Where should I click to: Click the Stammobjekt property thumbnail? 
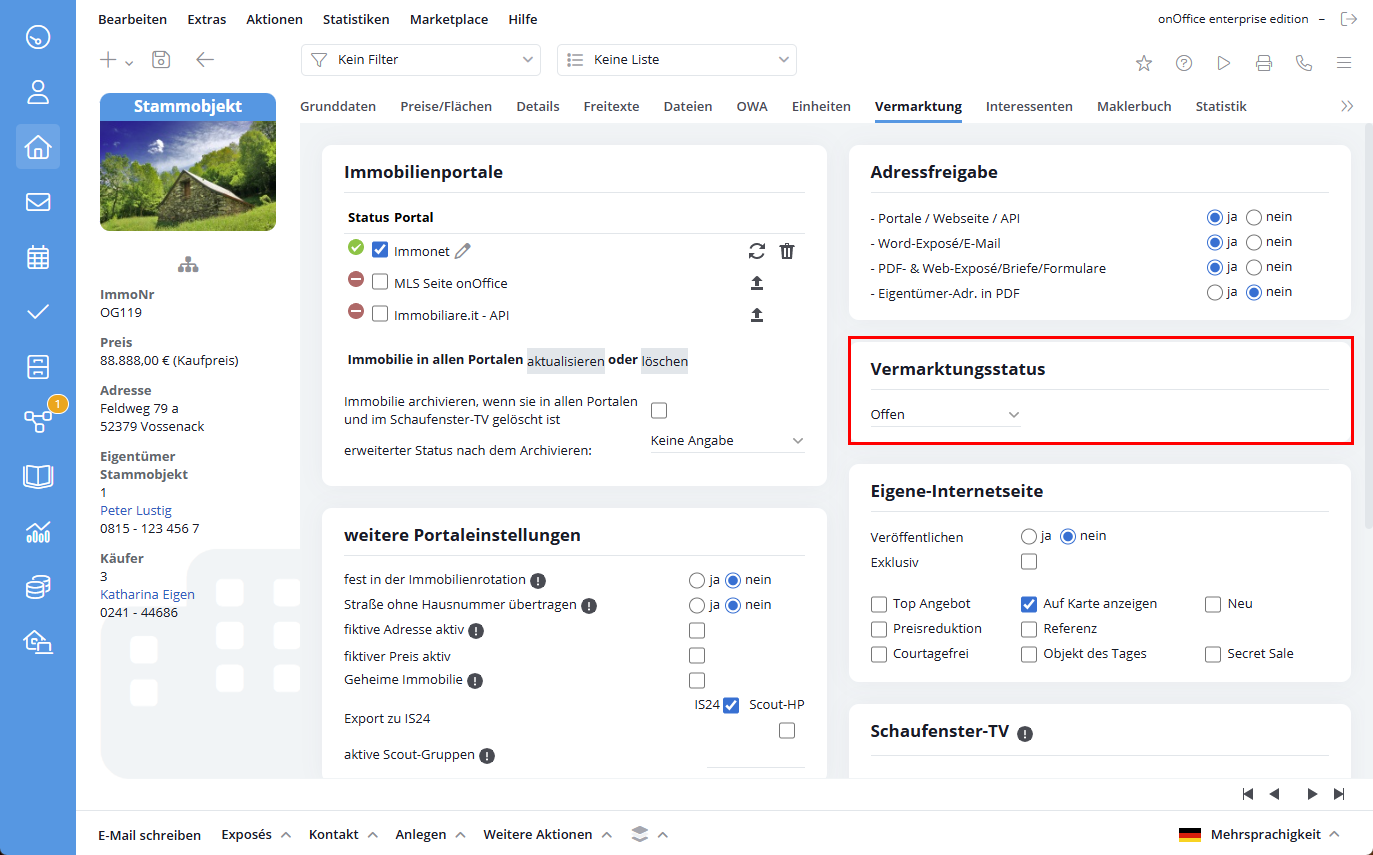pyautogui.click(x=188, y=175)
